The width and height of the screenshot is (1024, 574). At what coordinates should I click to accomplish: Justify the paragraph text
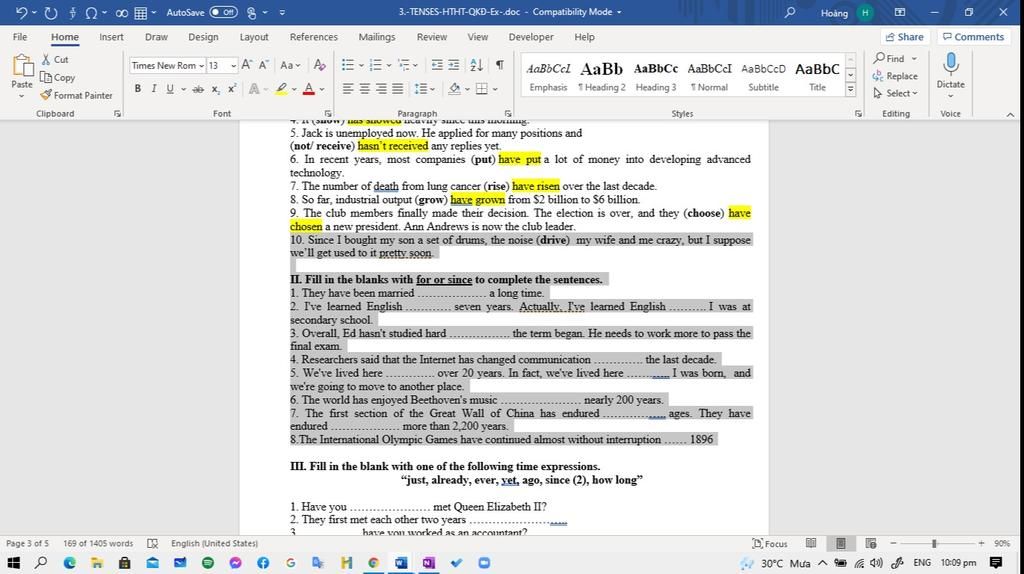tap(398, 89)
